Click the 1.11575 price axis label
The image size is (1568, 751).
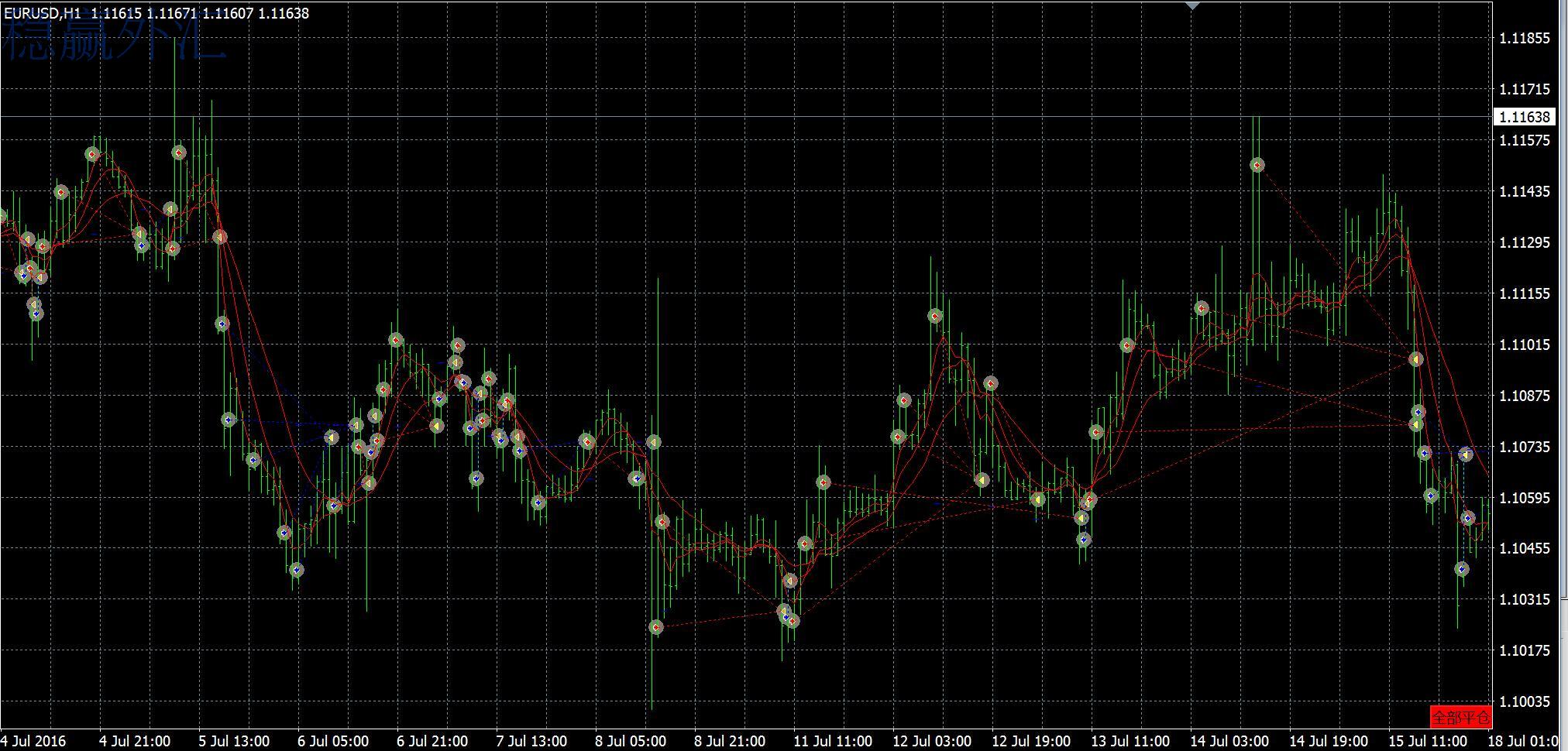tap(1525, 140)
